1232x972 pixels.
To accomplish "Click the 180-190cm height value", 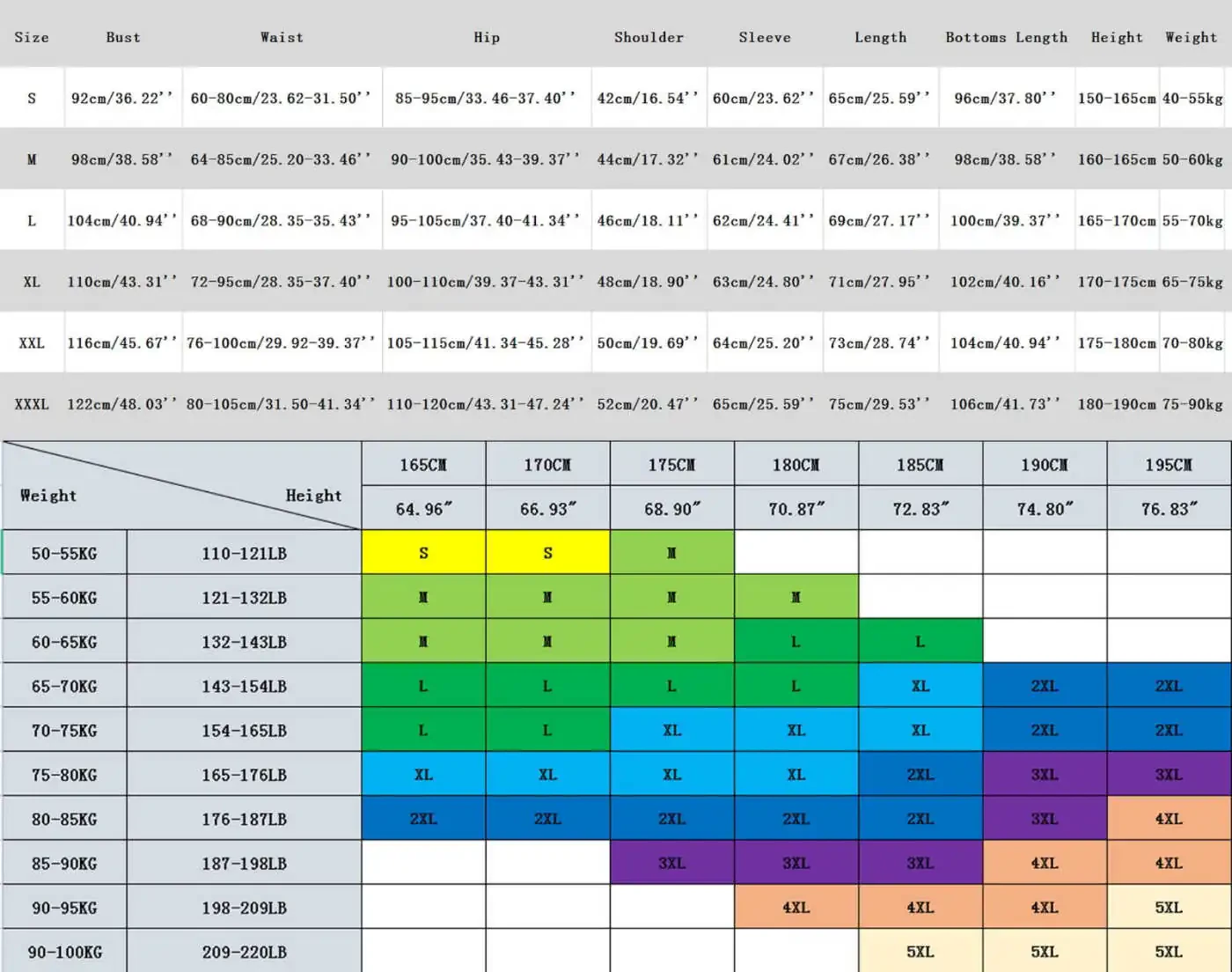I will [1116, 404].
